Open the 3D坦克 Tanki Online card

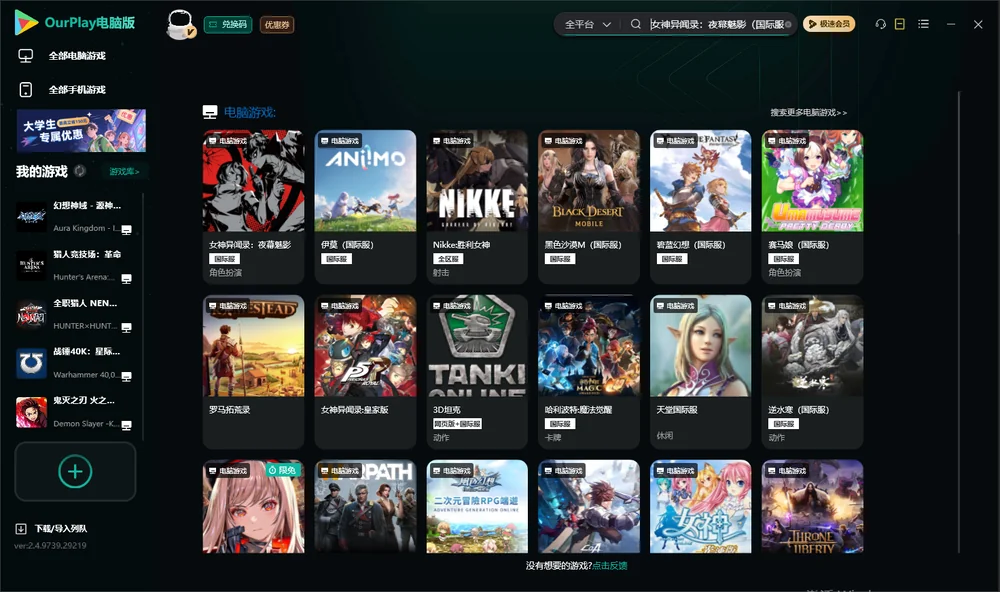click(477, 372)
